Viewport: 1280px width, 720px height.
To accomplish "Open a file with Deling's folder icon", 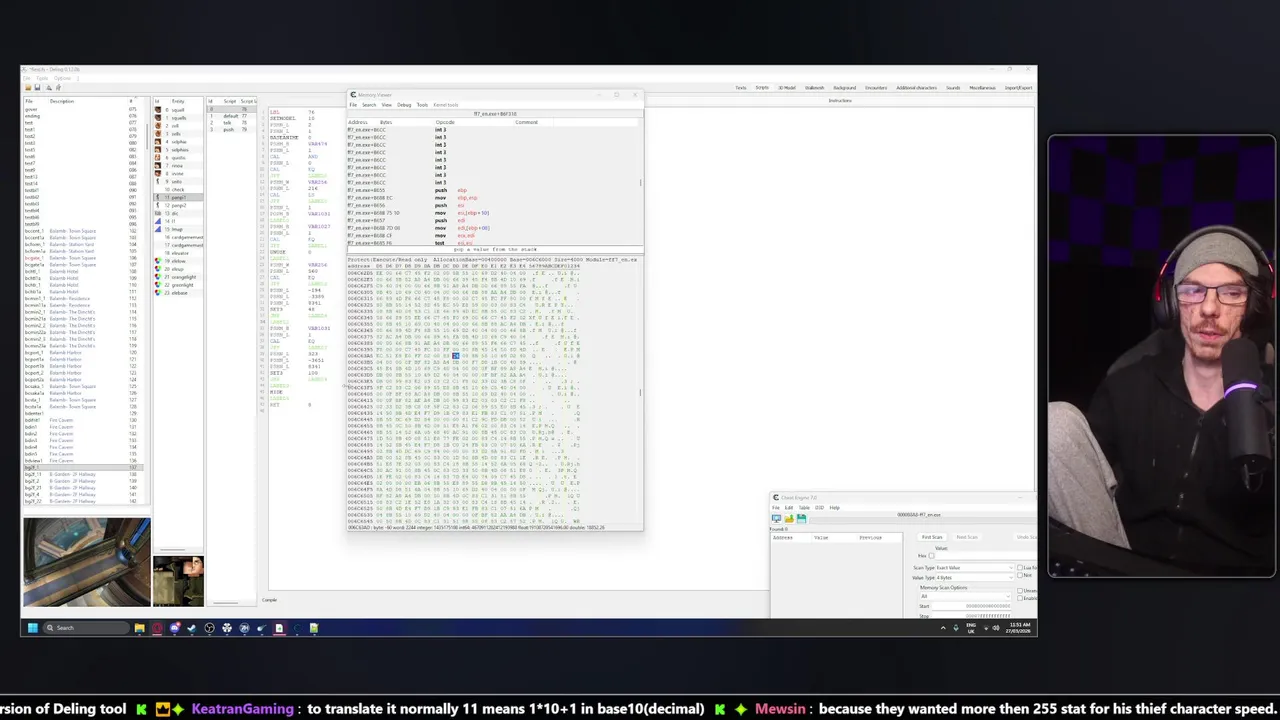I will [x=28, y=88].
